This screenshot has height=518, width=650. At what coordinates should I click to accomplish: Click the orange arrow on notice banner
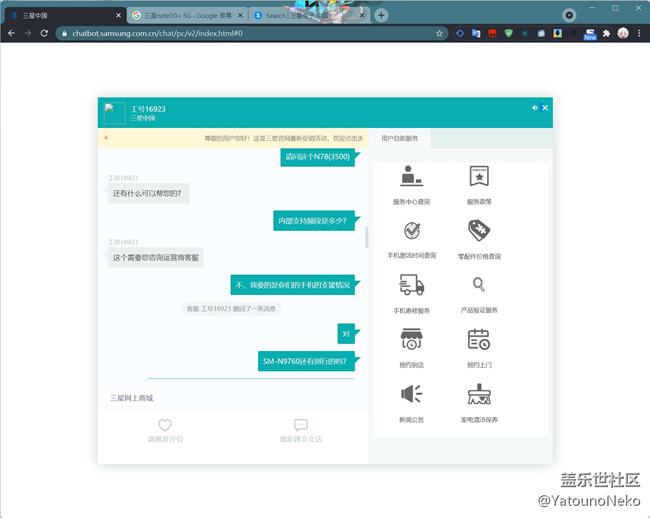[x=106, y=138]
